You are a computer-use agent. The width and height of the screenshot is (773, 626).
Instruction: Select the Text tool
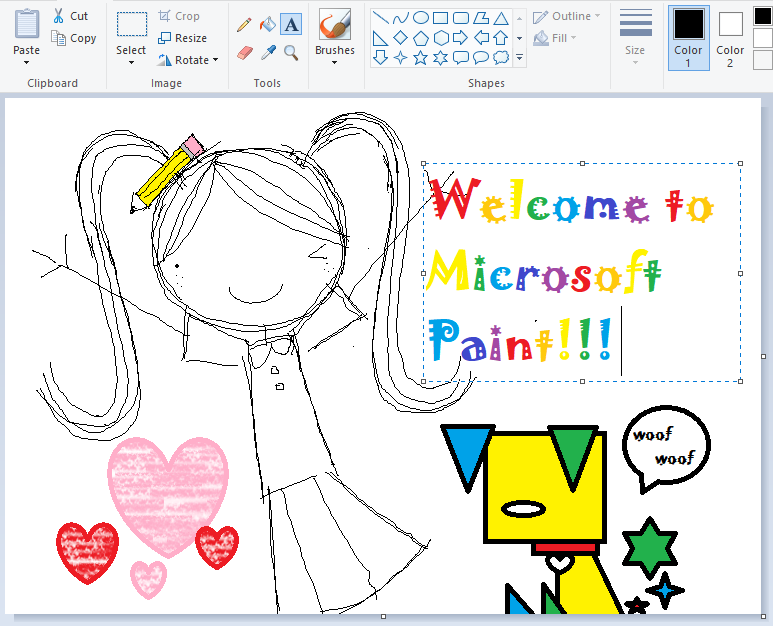291,24
